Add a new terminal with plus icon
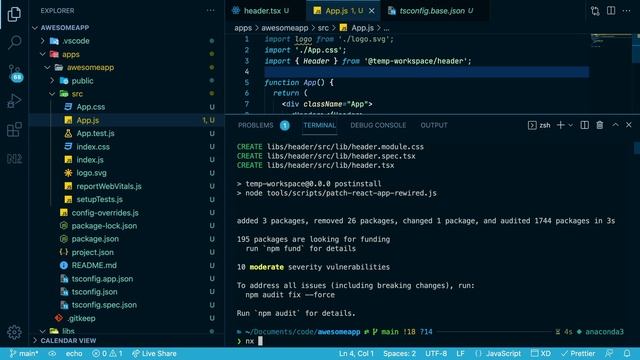640x360 pixels. [x=560, y=125]
